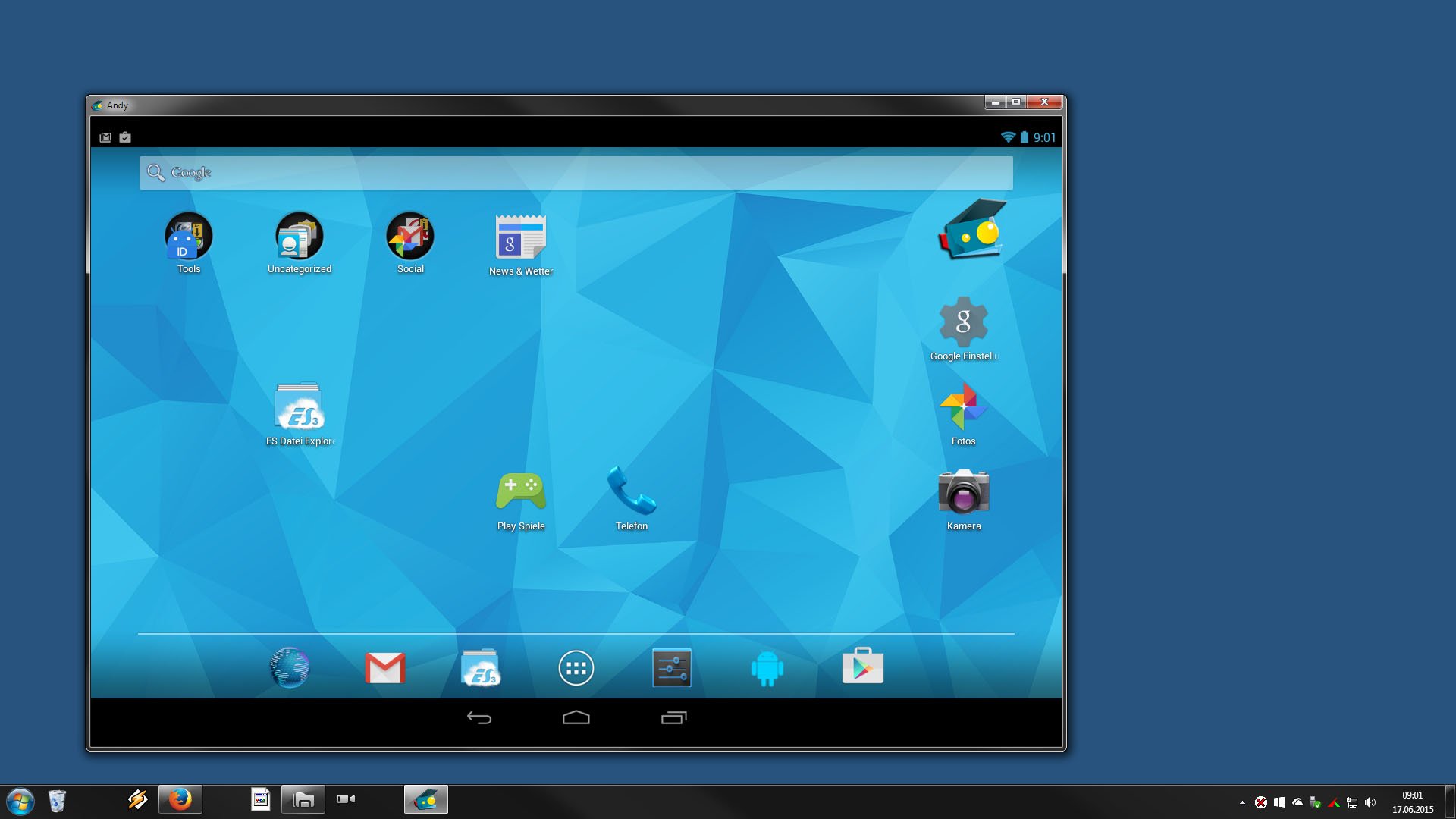The height and width of the screenshot is (819, 1456).
Task: Open Andy emulator settings icon
Action: pos(670,668)
